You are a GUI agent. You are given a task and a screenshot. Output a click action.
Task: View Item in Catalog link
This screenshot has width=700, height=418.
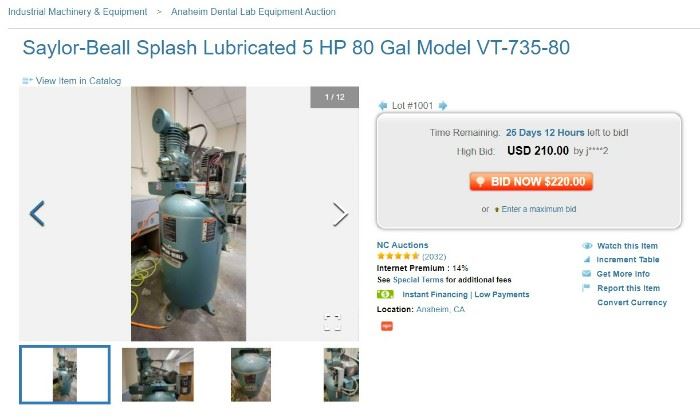pos(78,81)
